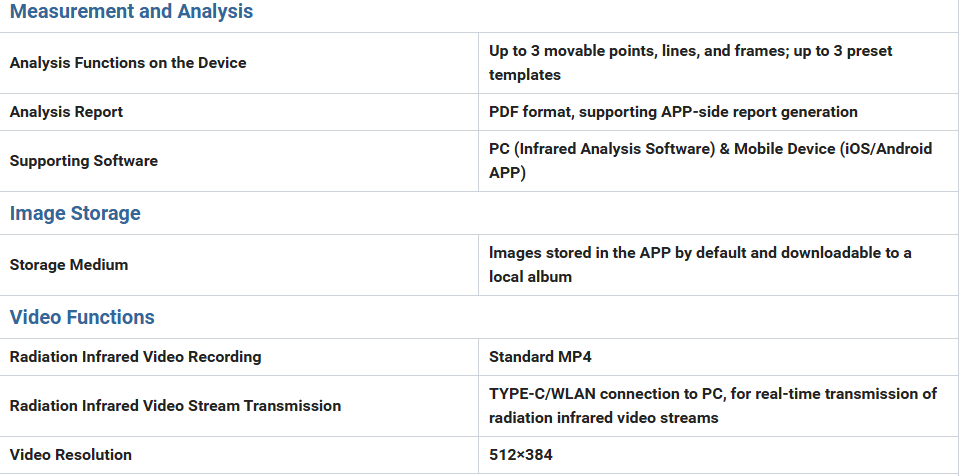Viewport: 961px width, 476px height.
Task: Click the Video Functions section heading
Action: tap(82, 318)
